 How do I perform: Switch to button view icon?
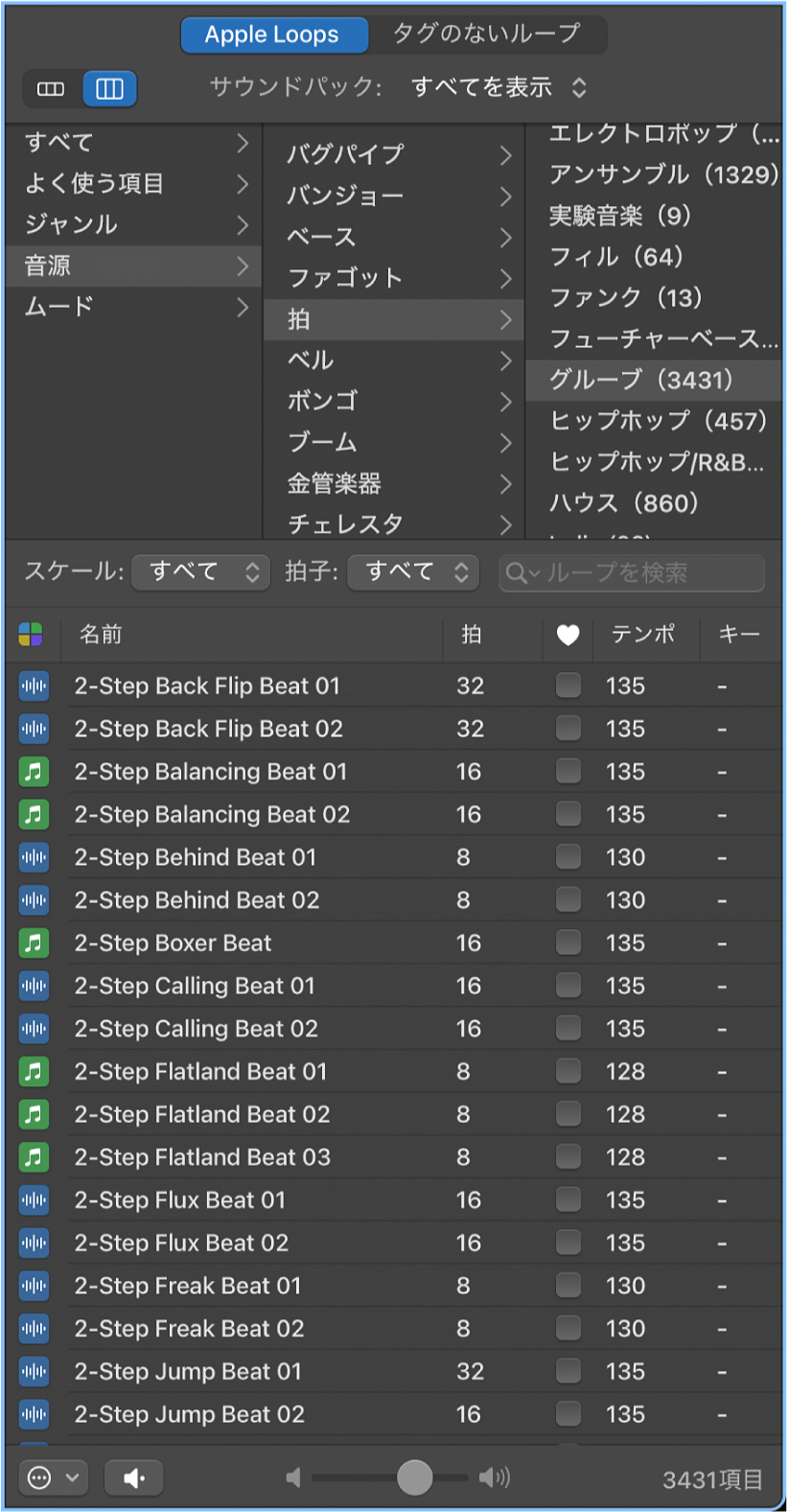(51, 89)
